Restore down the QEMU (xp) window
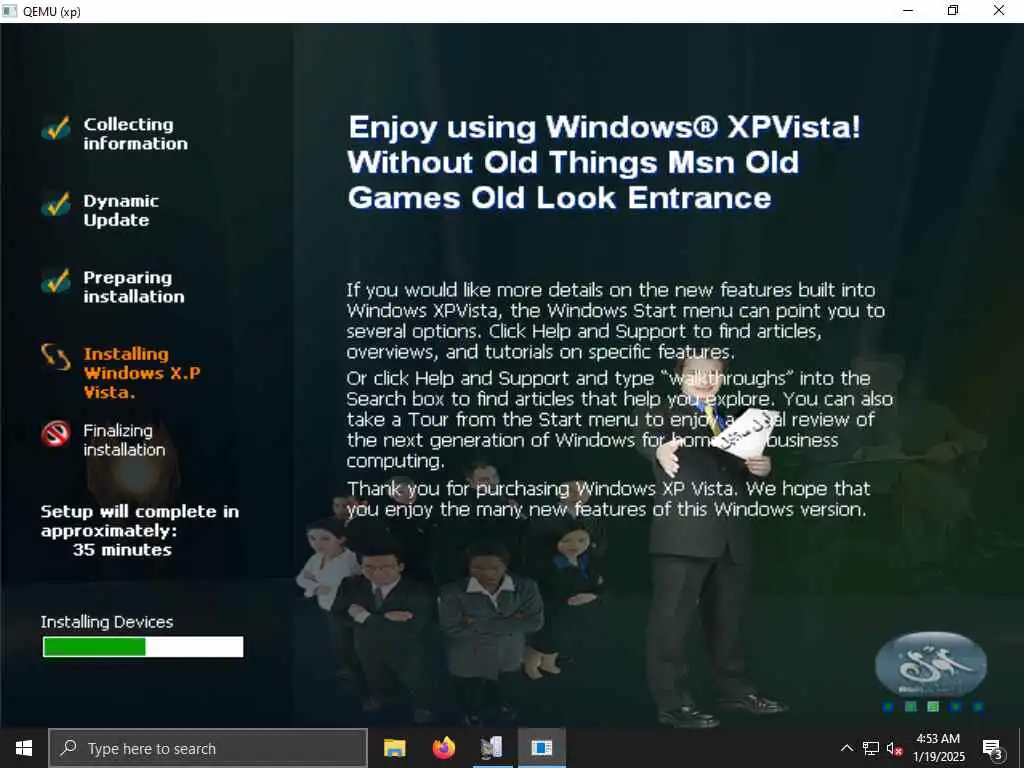 (953, 11)
